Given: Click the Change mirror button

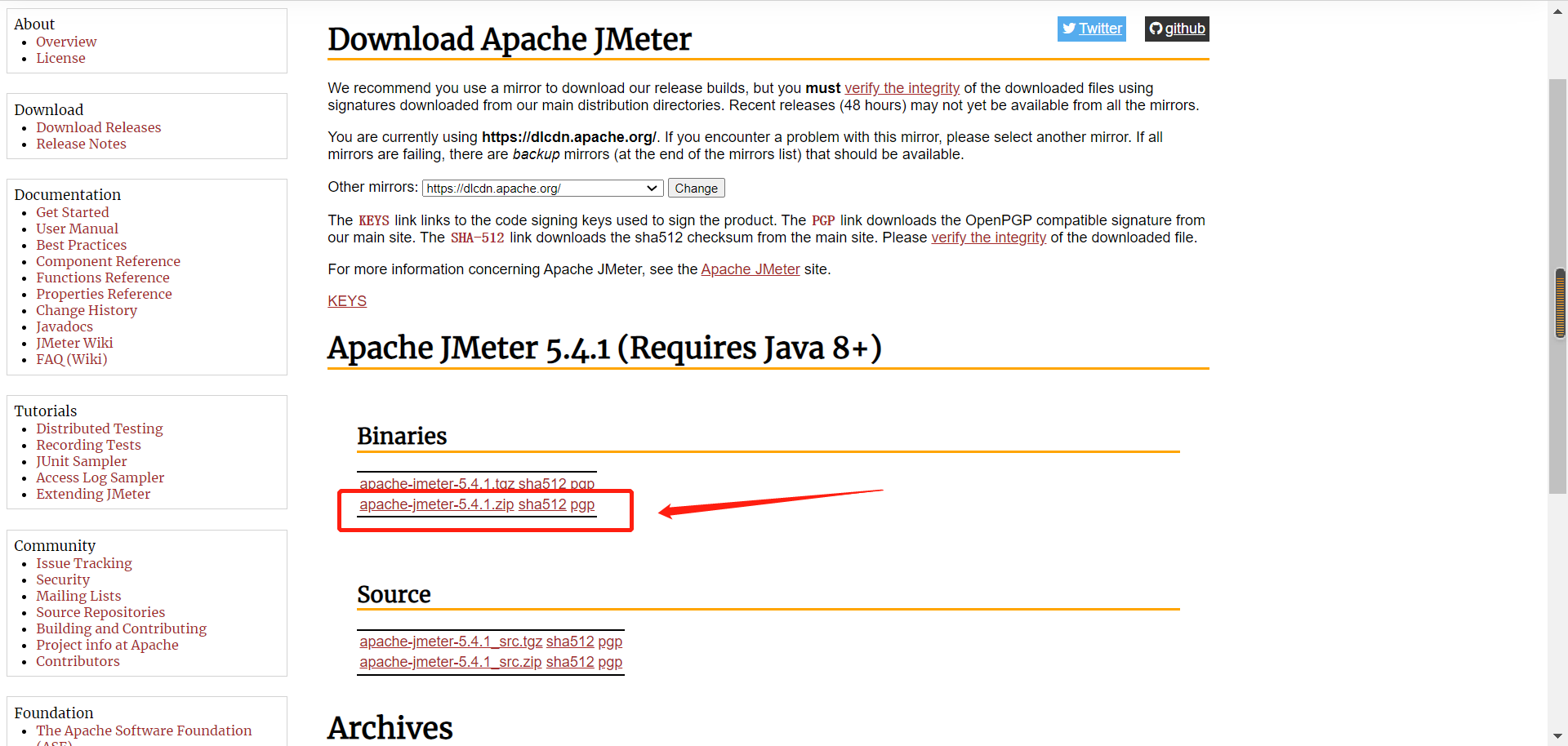Looking at the screenshot, I should pyautogui.click(x=696, y=189).
